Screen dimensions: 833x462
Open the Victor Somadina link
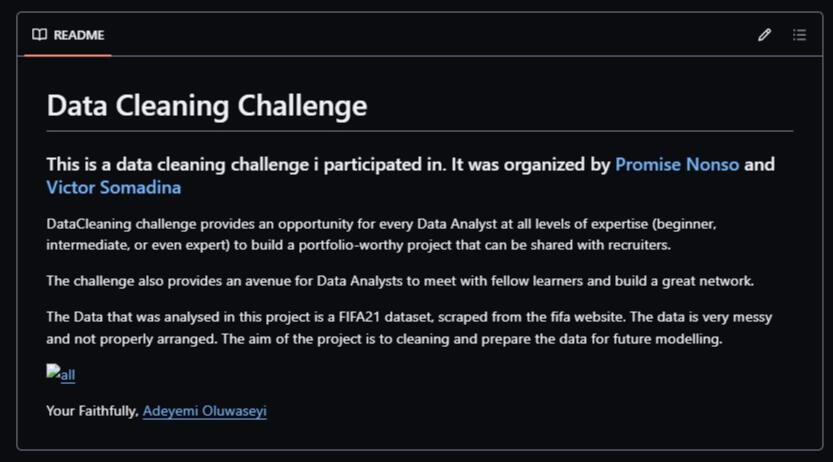point(114,187)
